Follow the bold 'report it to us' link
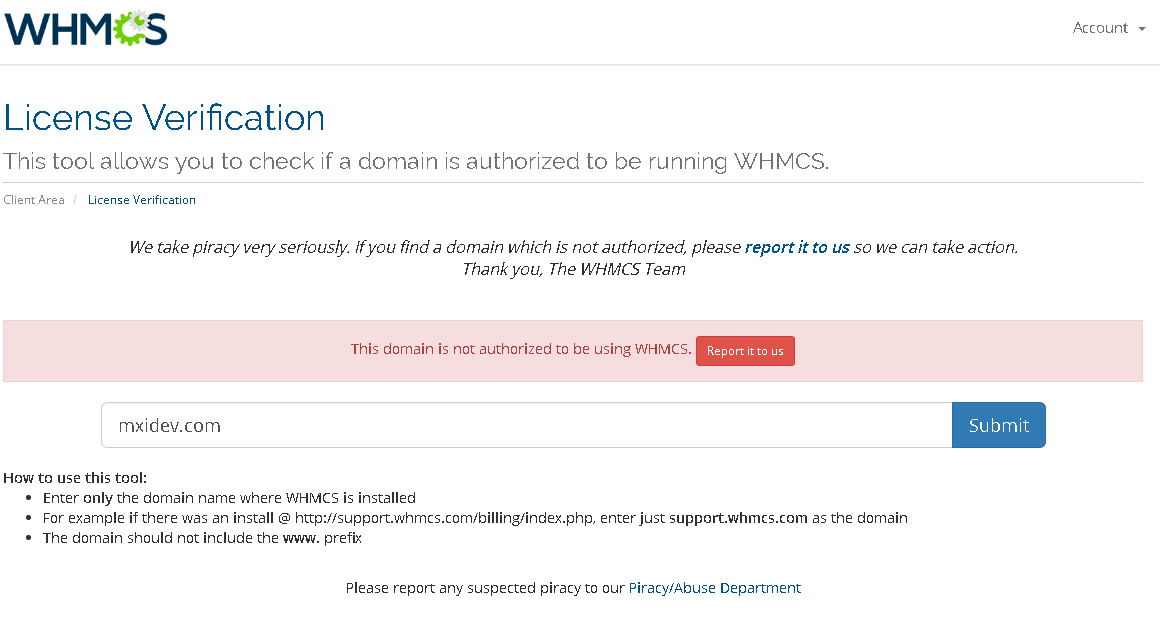Image resolution: width=1160 pixels, height=632 pixels. 797,247
